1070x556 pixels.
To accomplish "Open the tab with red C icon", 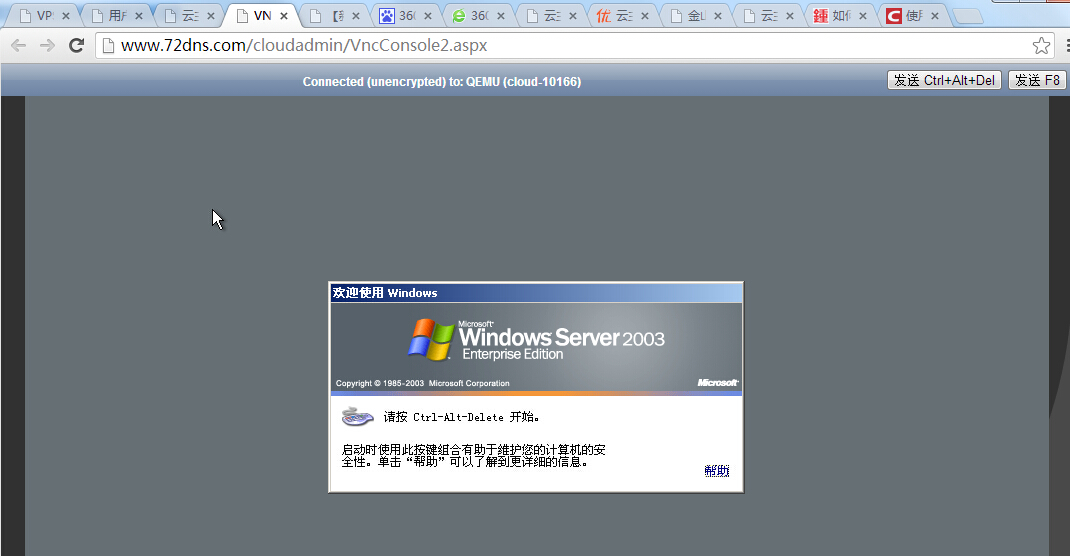I will [x=913, y=16].
